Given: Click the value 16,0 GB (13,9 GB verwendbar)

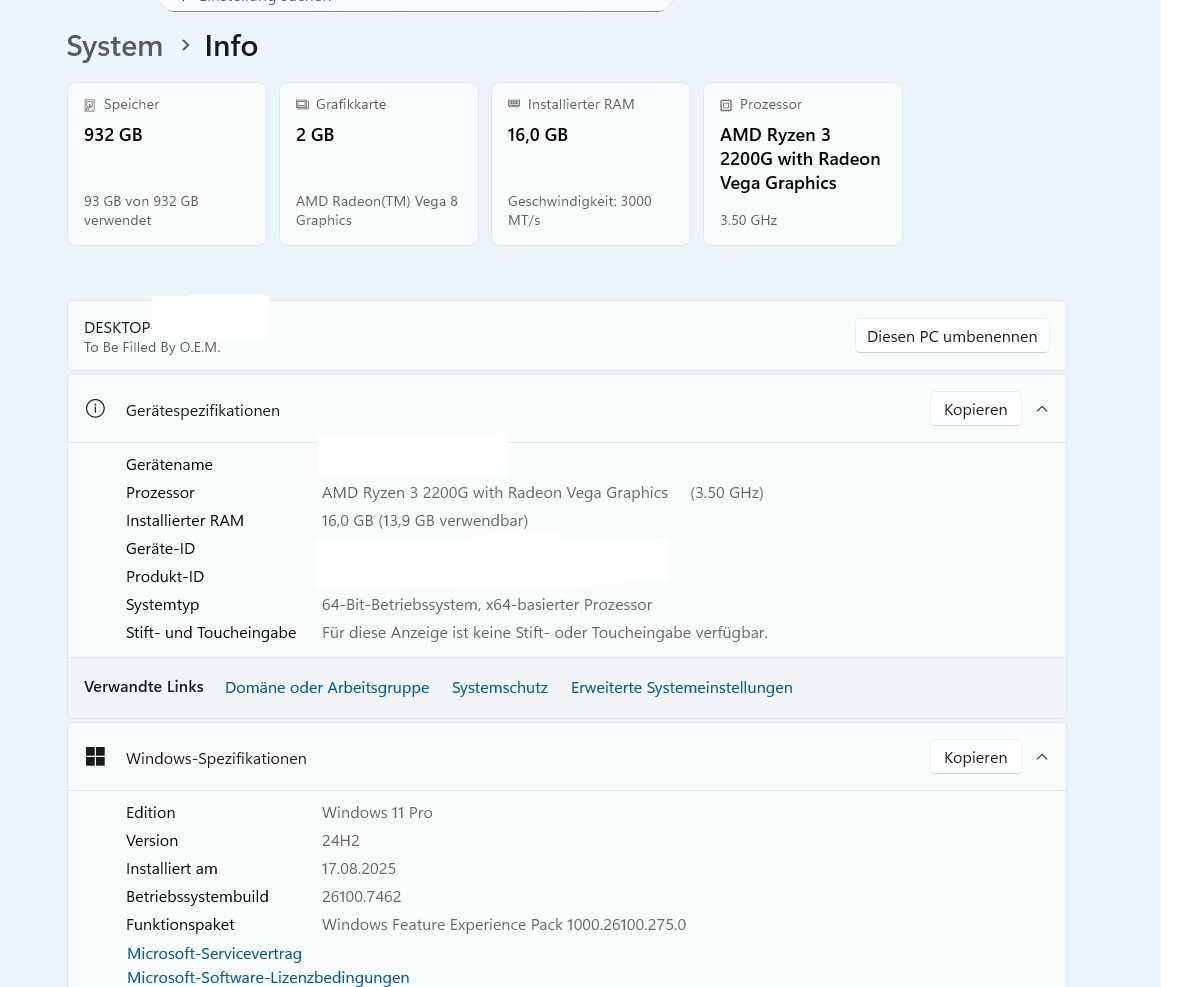Looking at the screenshot, I should 425,520.
